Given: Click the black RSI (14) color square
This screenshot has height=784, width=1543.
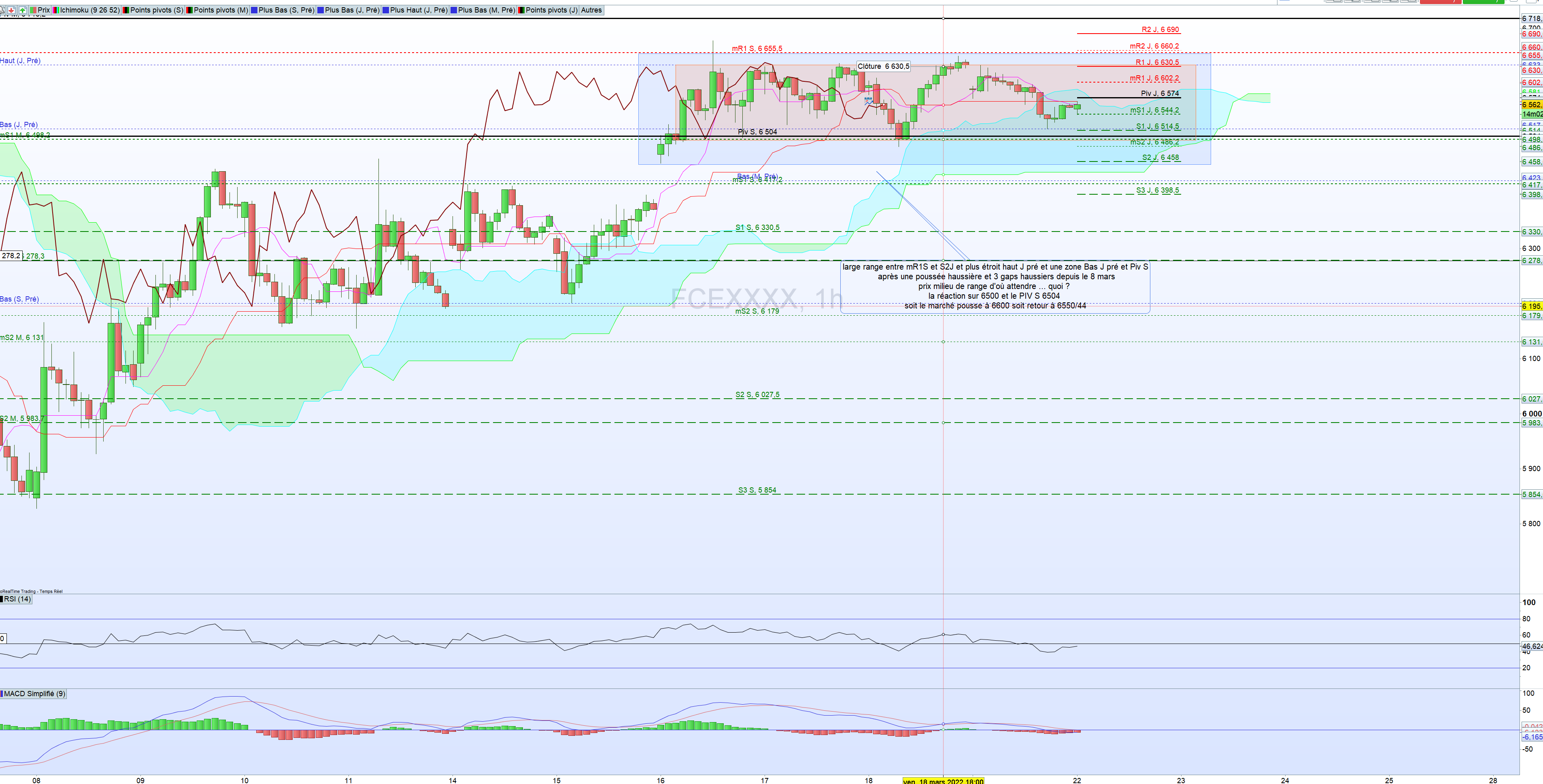Looking at the screenshot, I should (2, 599).
